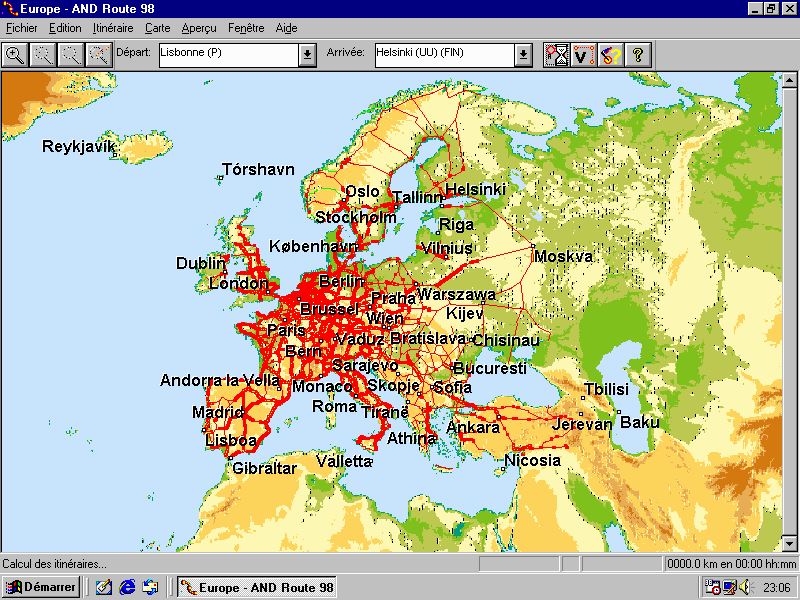Viewport: 800px width, 600px height.
Task: Click the AND Route application title icon
Action: click(x=10, y=9)
